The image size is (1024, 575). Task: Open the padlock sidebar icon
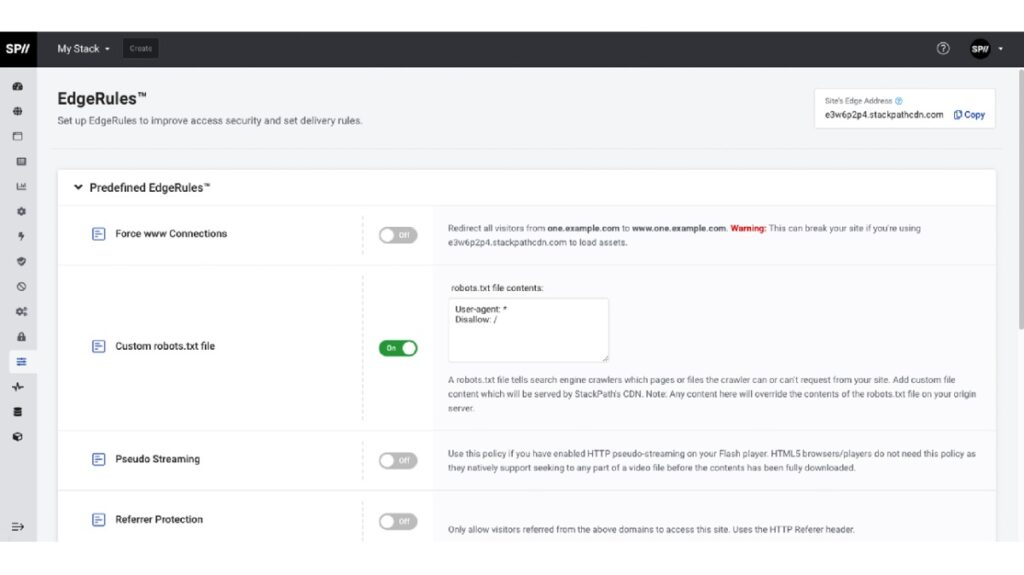pyautogui.click(x=21, y=337)
